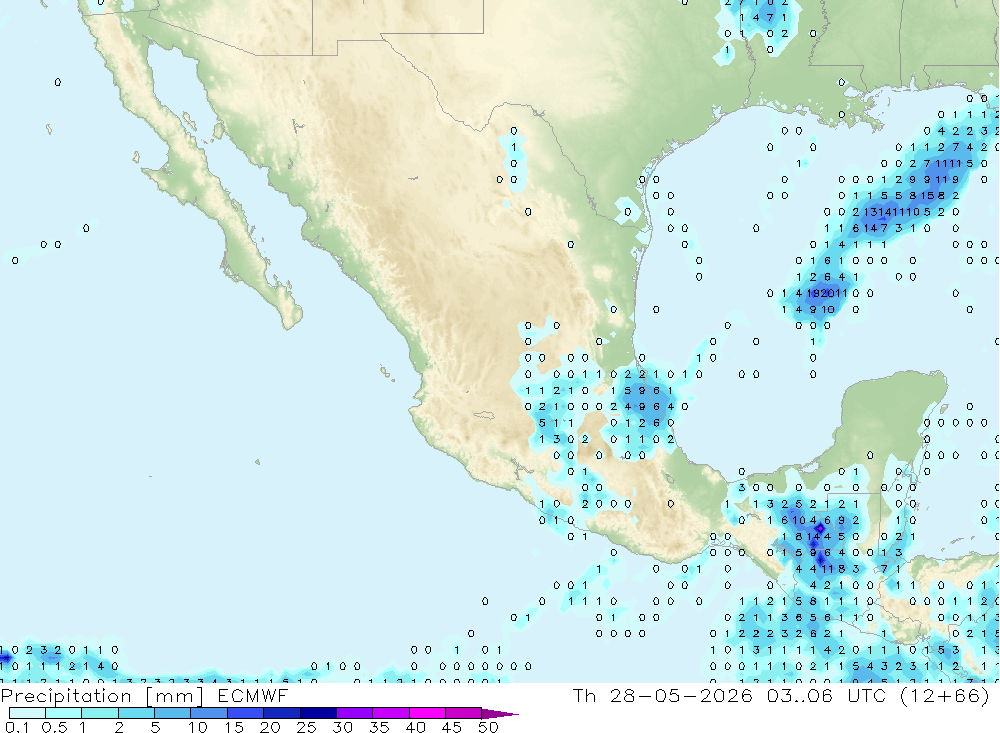Click the above-50 arrow tip of legend

point(500,713)
